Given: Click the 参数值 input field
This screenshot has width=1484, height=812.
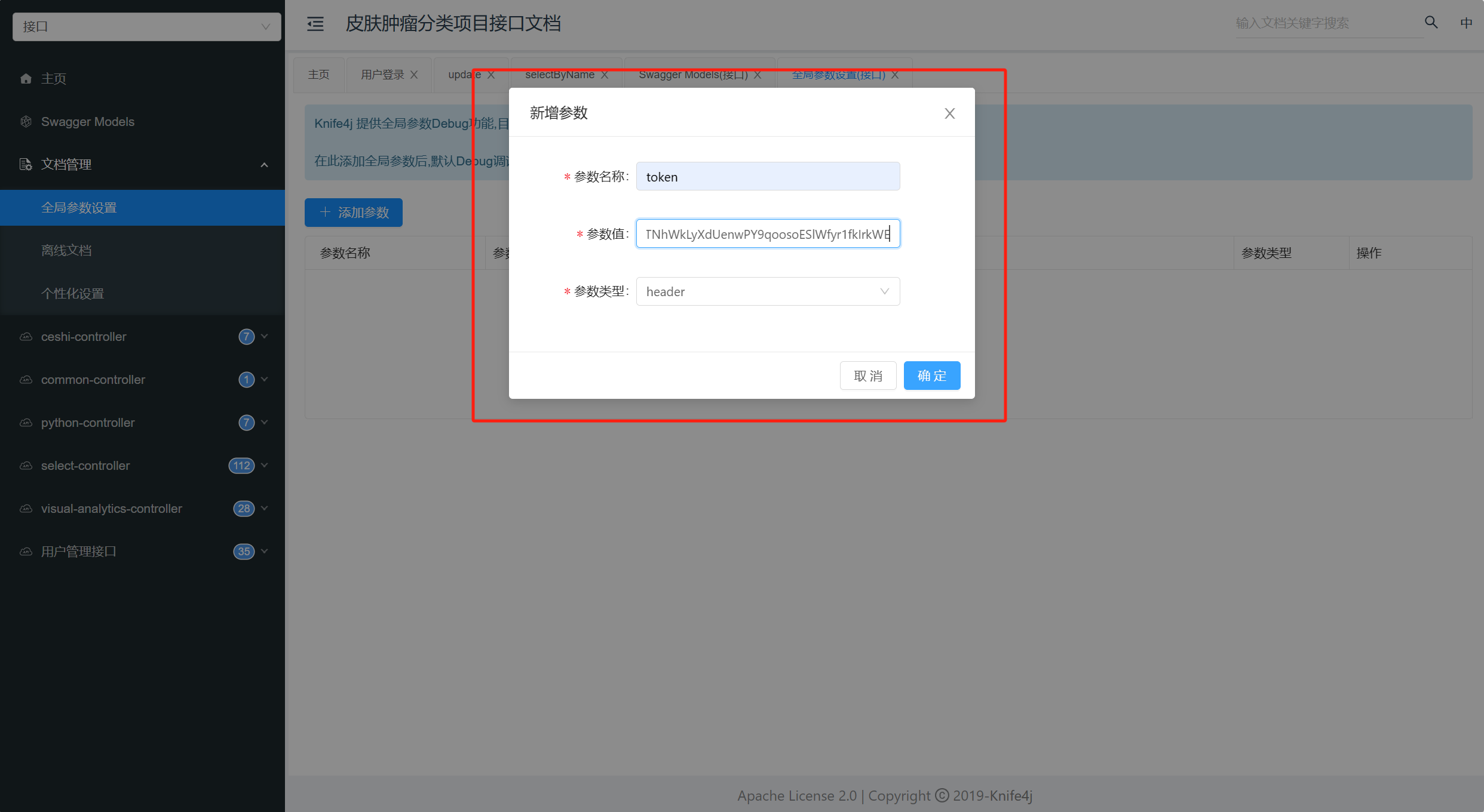Looking at the screenshot, I should [x=768, y=234].
